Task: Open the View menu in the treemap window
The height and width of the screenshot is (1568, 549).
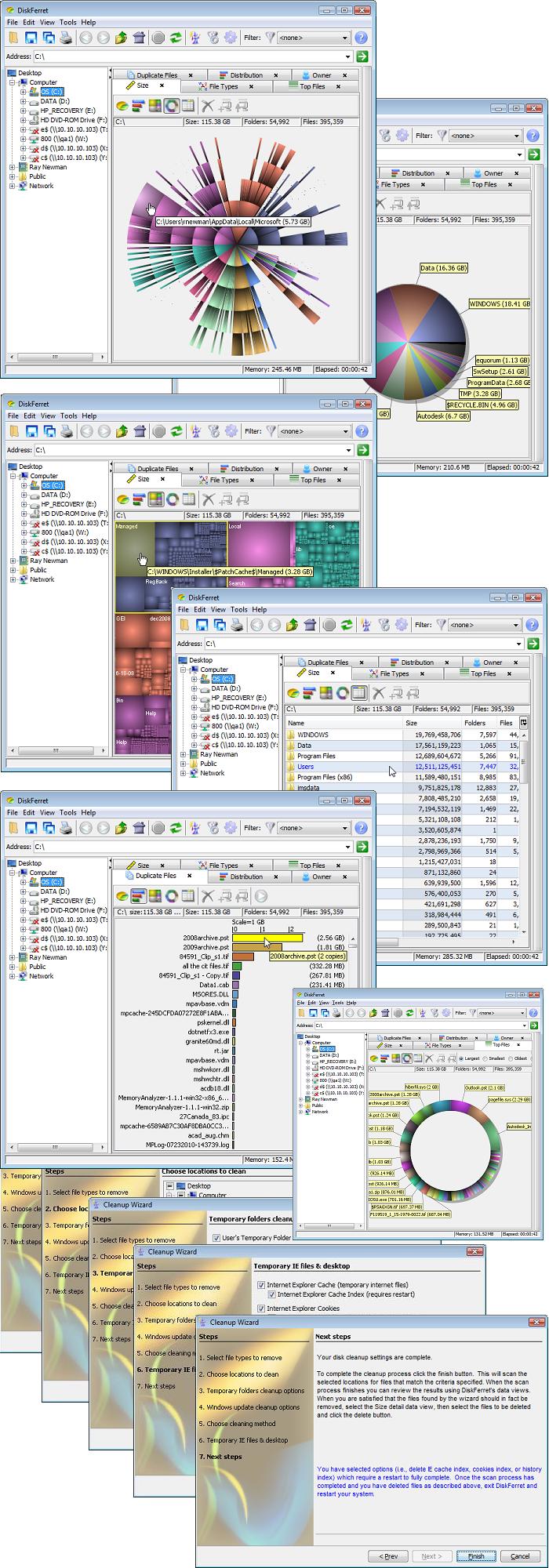Action: [48, 416]
